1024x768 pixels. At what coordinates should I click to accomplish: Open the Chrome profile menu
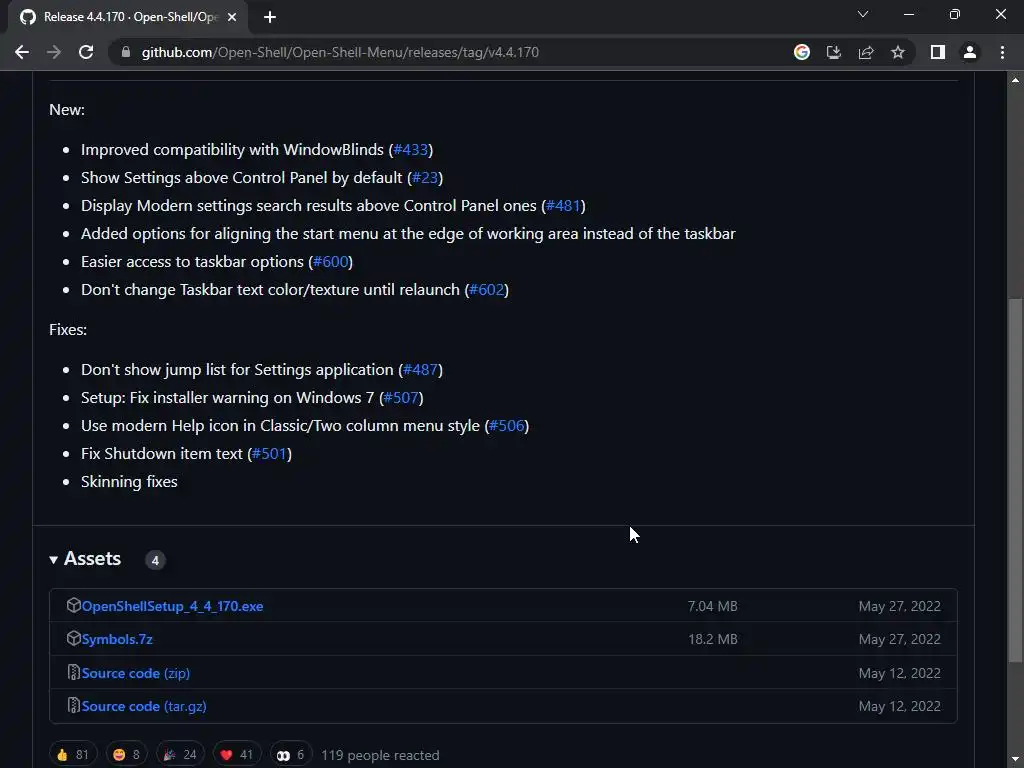[970, 52]
